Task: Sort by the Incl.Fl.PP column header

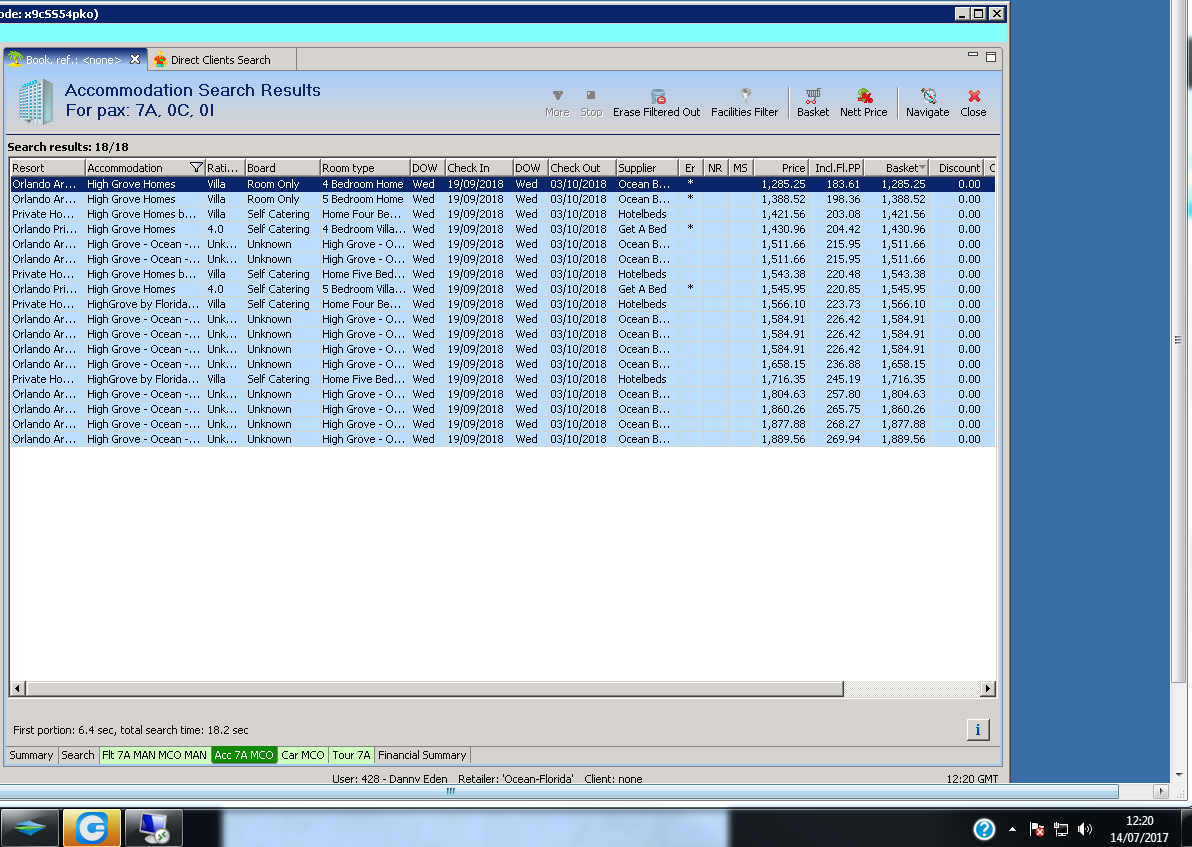Action: tap(836, 167)
